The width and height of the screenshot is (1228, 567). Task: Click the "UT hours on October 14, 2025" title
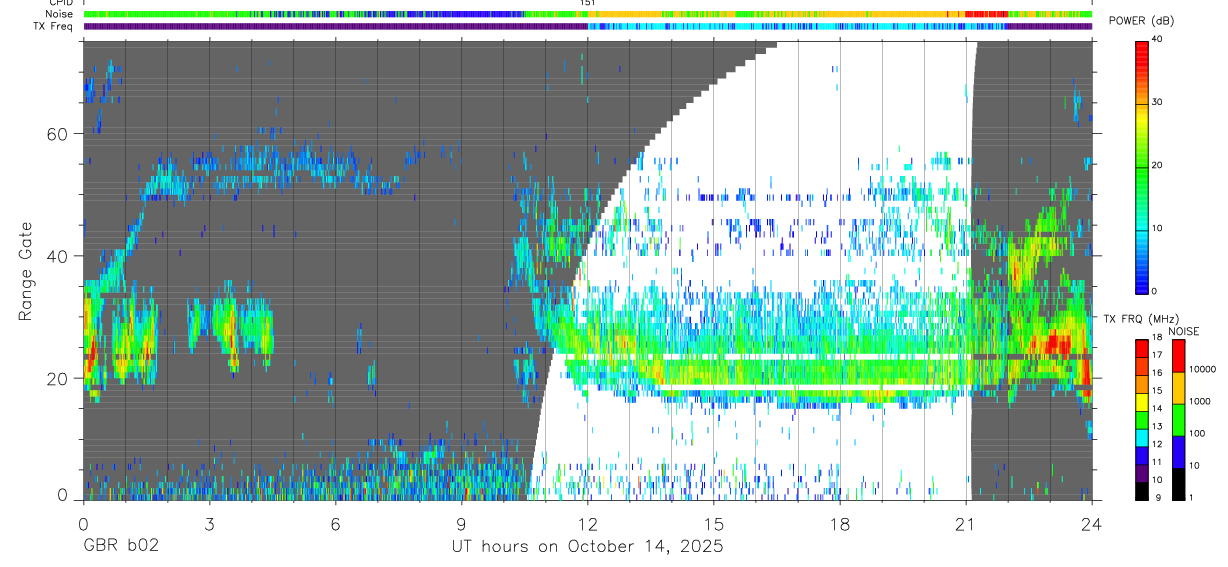[587, 547]
